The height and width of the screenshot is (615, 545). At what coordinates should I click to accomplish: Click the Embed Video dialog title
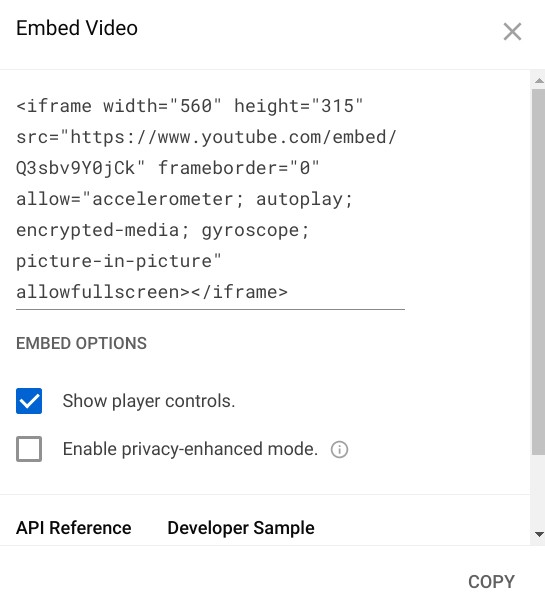(77, 28)
